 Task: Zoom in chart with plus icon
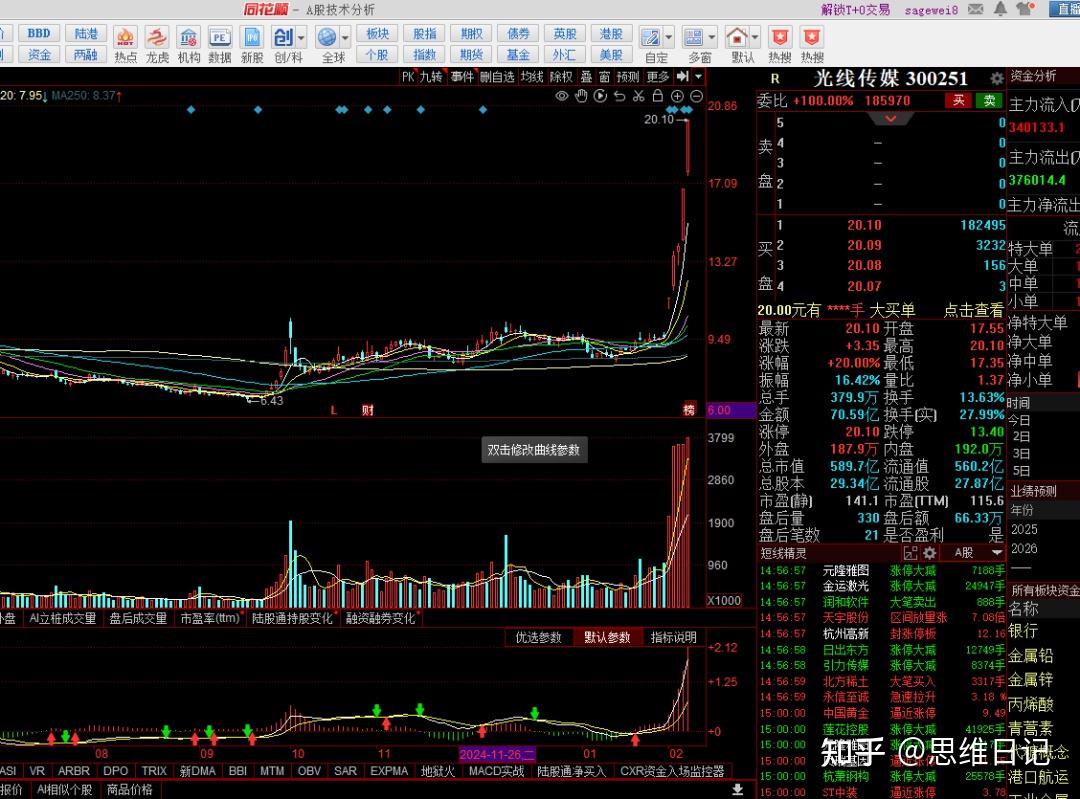click(677, 96)
